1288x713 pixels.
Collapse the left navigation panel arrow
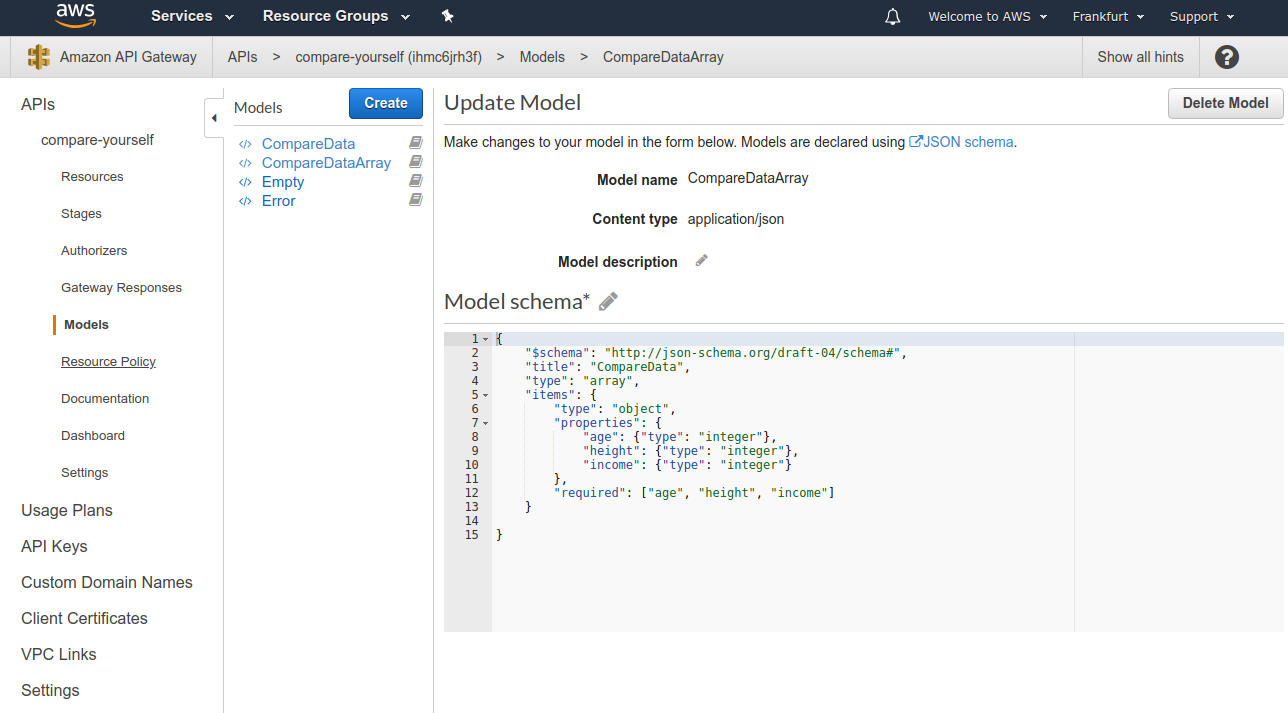point(214,118)
